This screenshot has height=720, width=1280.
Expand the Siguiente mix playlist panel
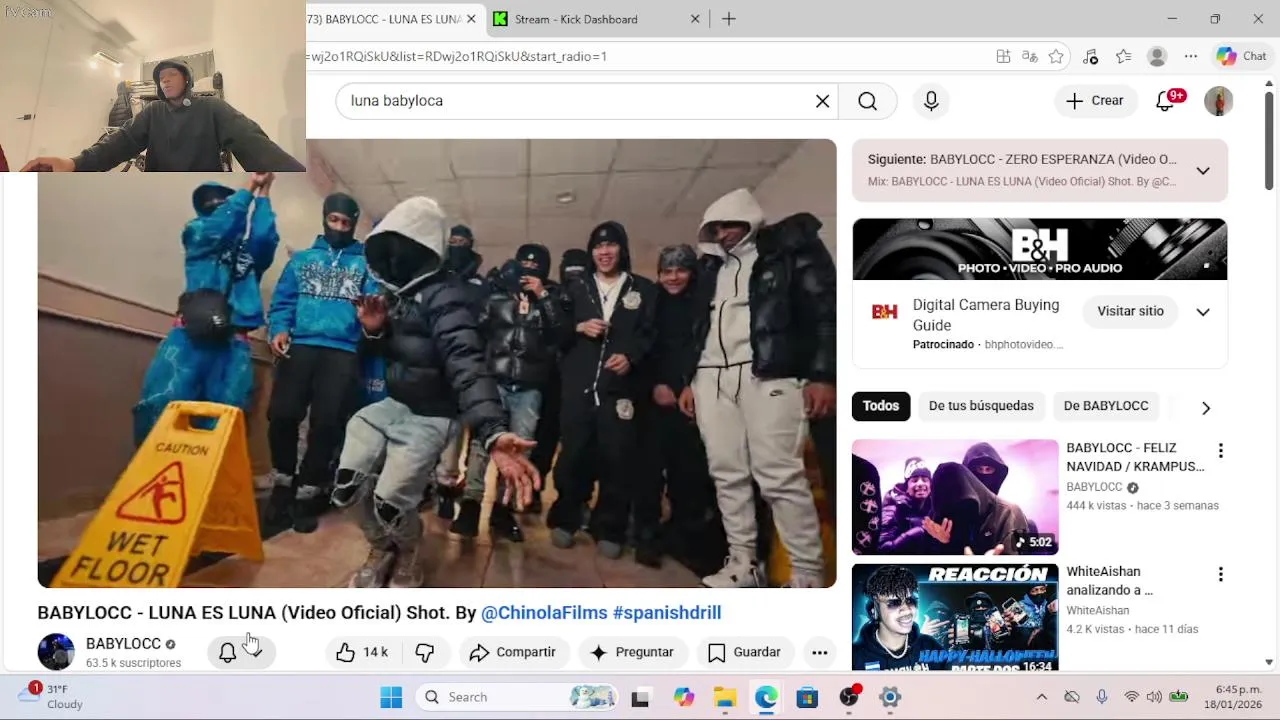tap(1203, 170)
